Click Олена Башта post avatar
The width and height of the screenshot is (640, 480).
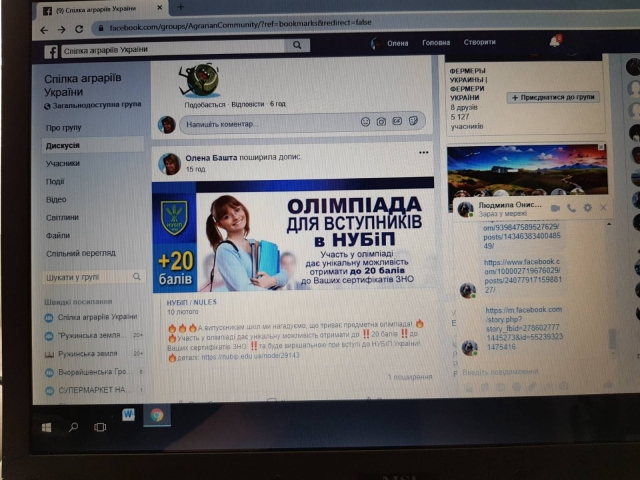point(169,164)
